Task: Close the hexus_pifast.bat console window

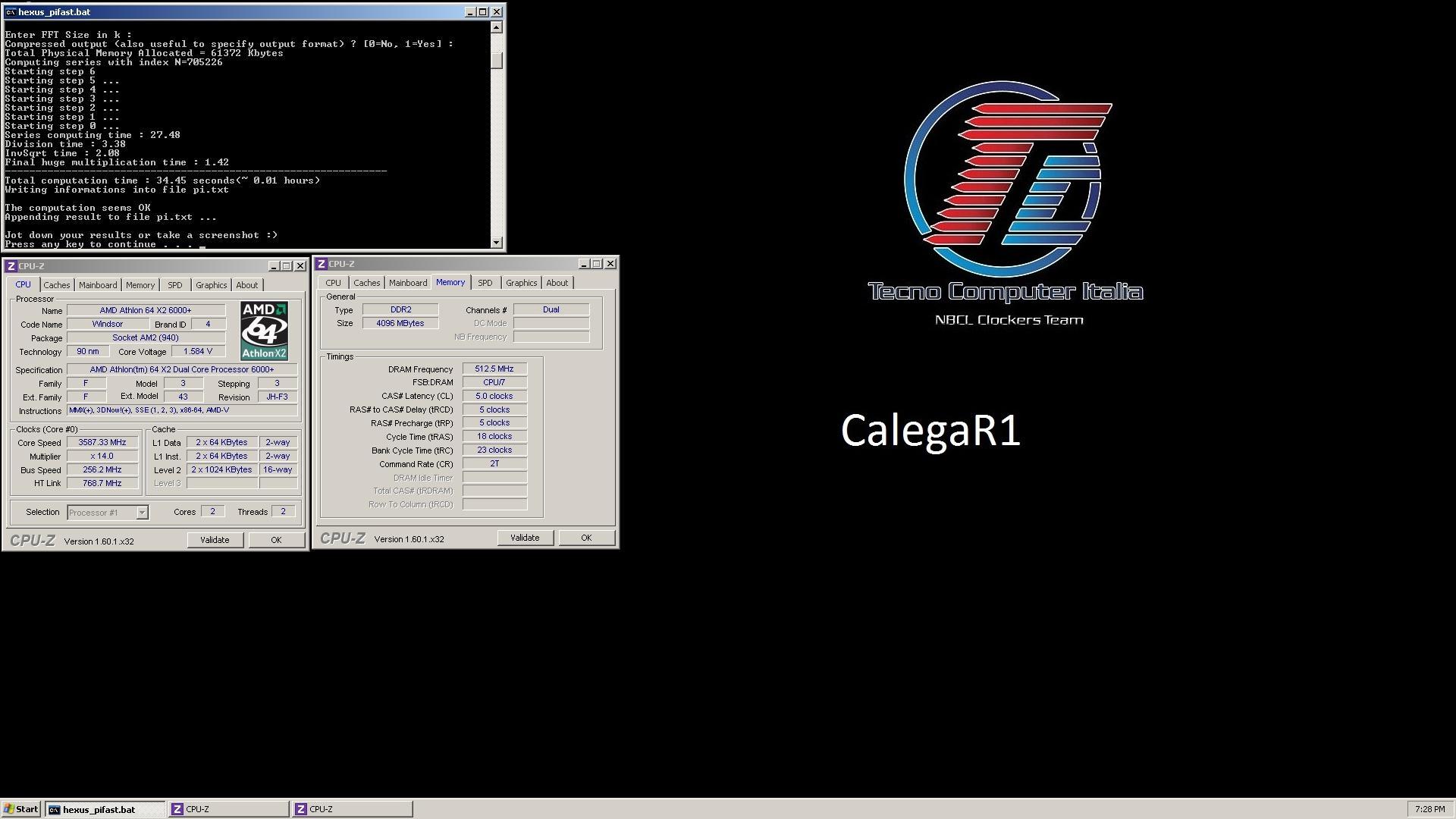Action: click(497, 12)
